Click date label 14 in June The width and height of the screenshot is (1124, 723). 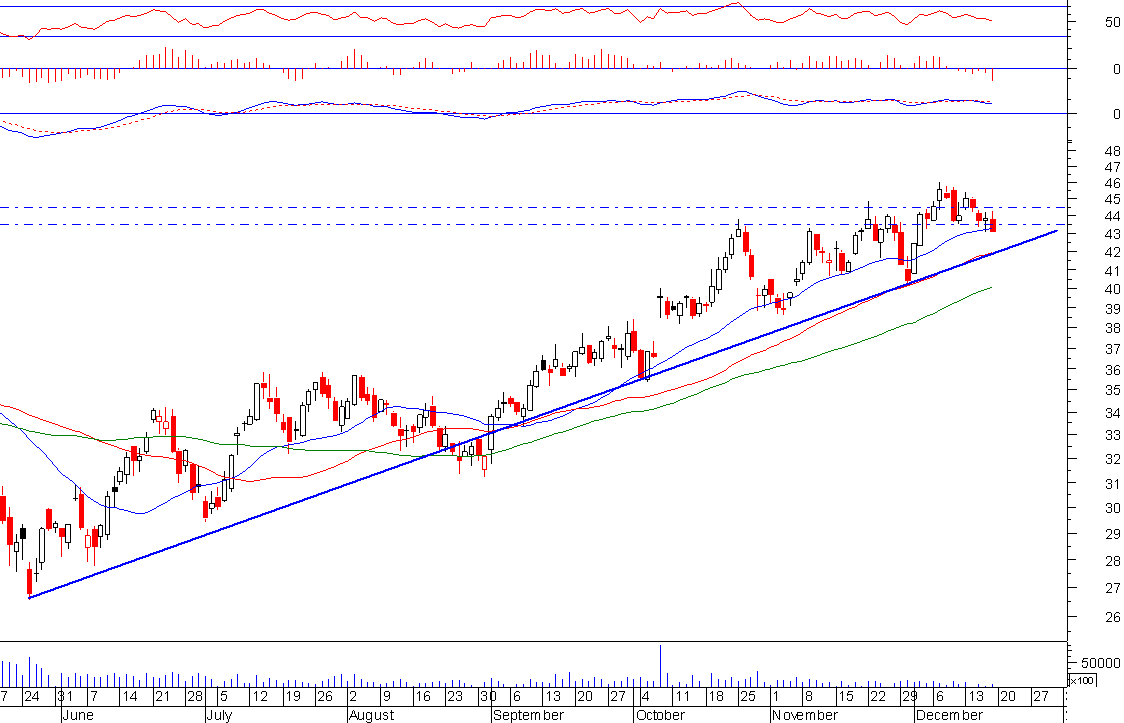(129, 697)
